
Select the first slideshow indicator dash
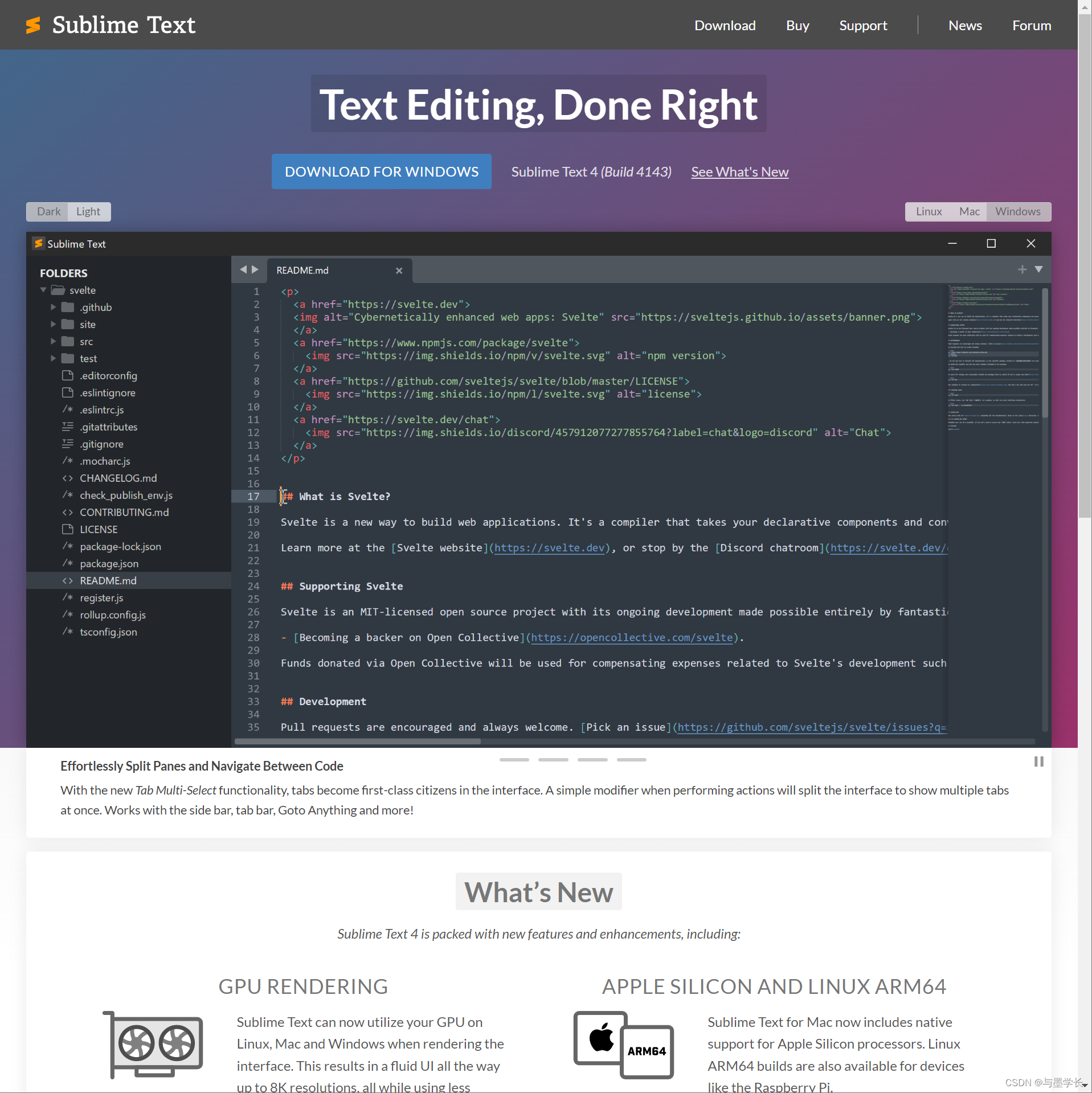coord(514,759)
